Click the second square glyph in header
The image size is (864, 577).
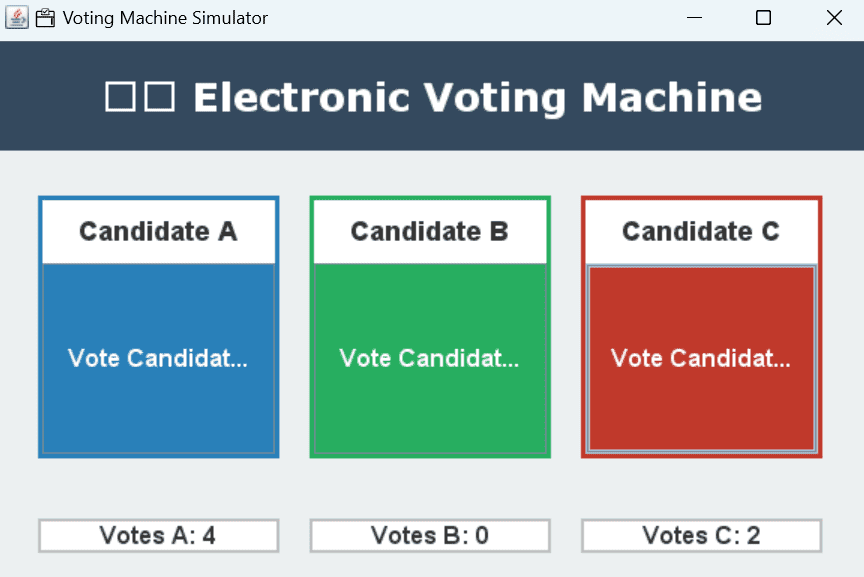tap(160, 97)
